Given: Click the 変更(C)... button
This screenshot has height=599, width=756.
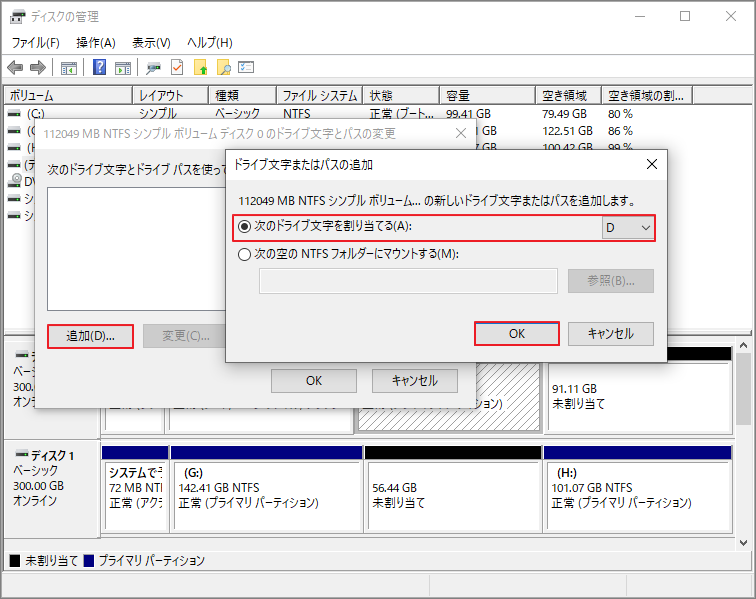Looking at the screenshot, I should tap(186, 336).
